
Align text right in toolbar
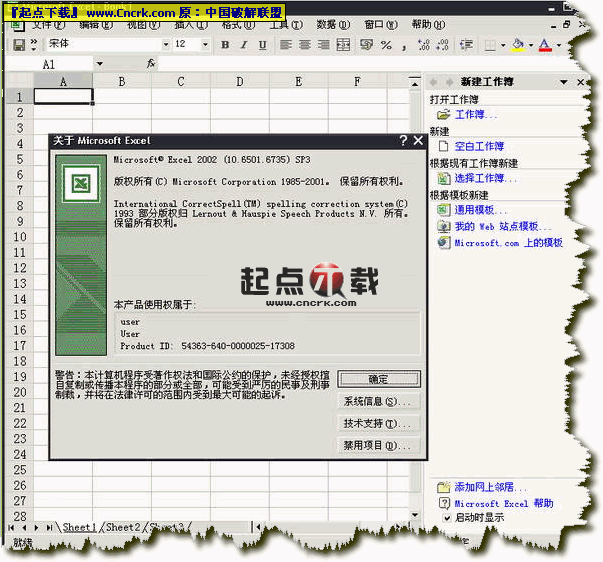tap(323, 45)
